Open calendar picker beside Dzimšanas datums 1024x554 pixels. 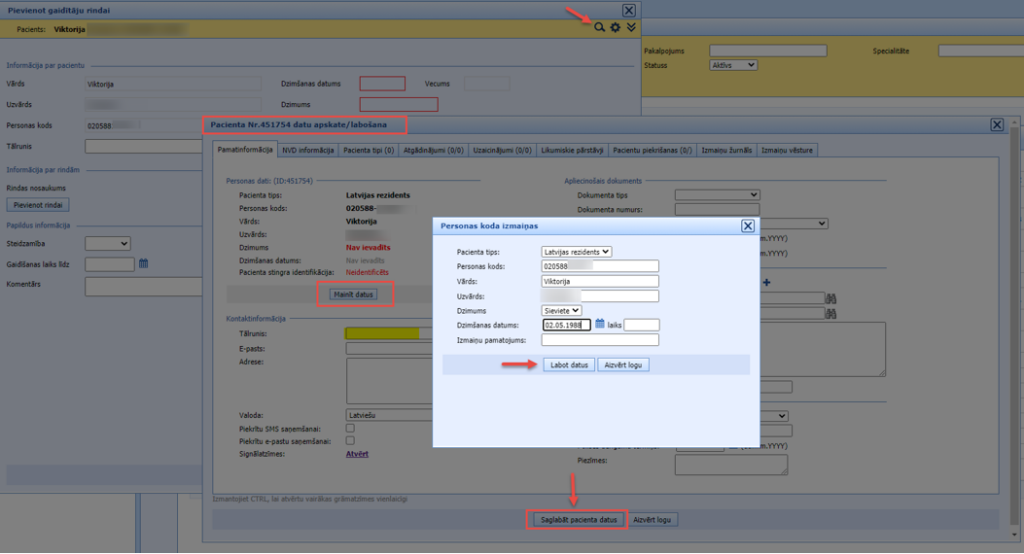(x=600, y=324)
